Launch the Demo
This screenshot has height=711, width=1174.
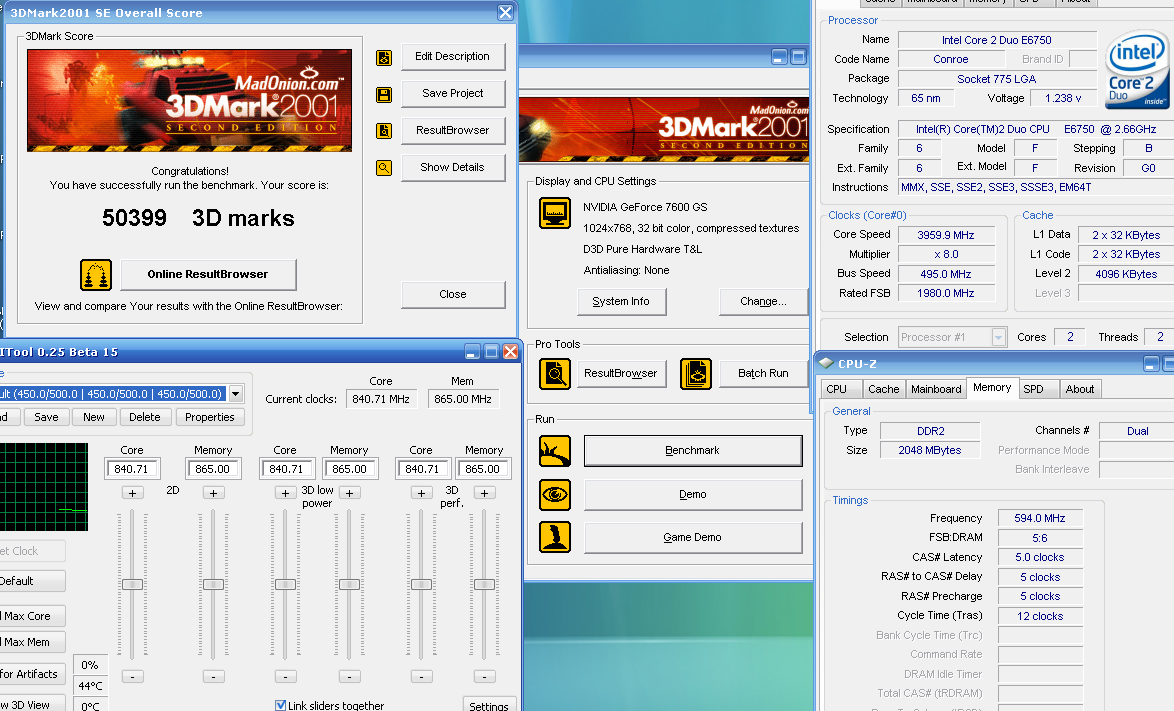coord(693,494)
